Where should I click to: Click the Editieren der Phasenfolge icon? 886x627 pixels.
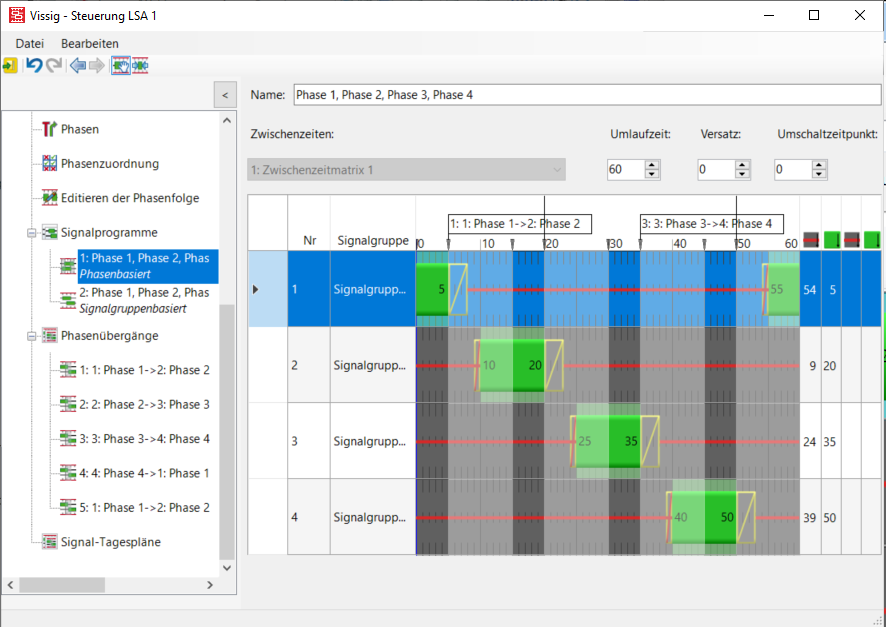pyautogui.click(x=50, y=198)
